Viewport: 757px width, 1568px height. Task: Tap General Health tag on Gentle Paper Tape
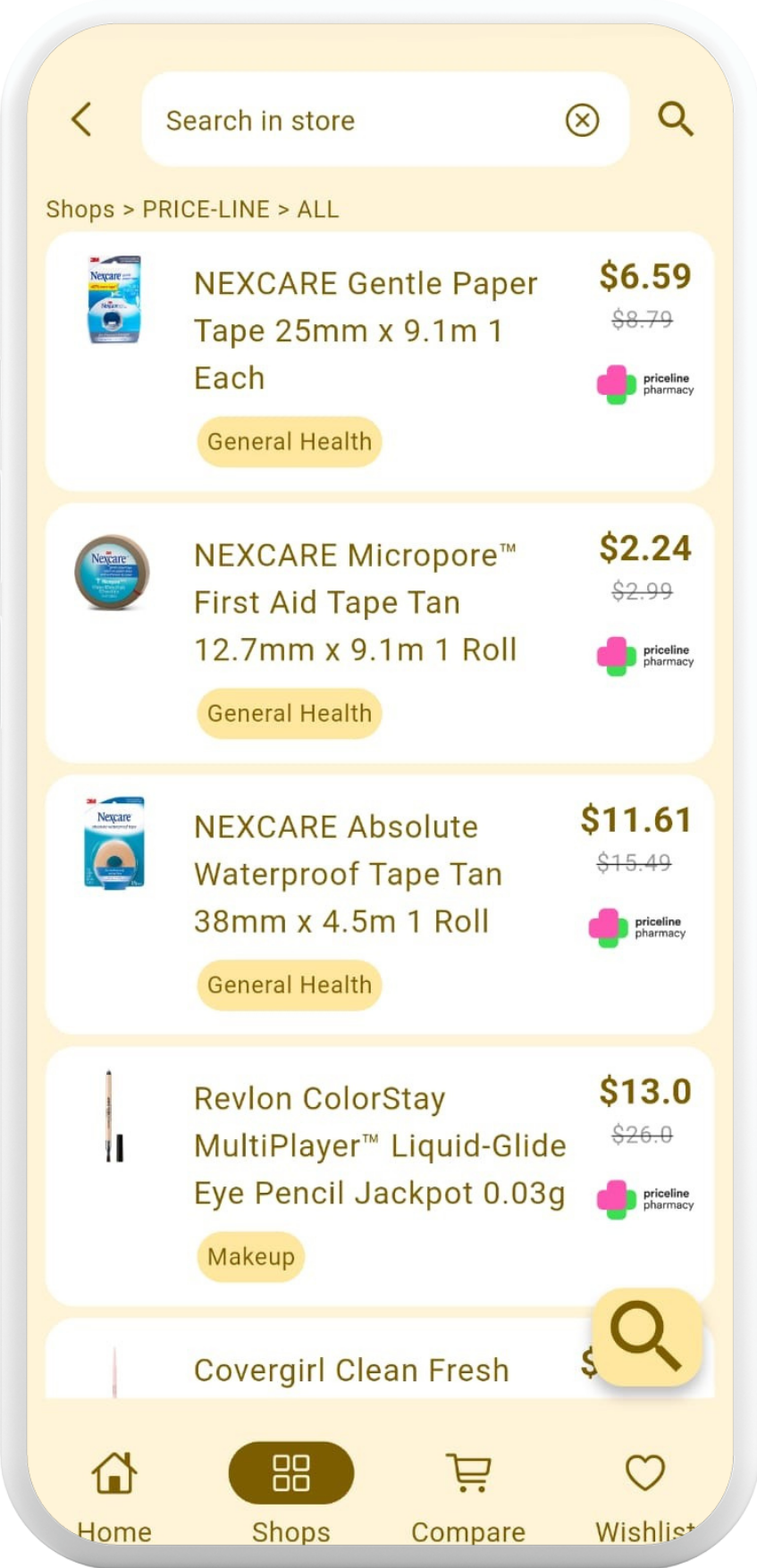(x=290, y=441)
